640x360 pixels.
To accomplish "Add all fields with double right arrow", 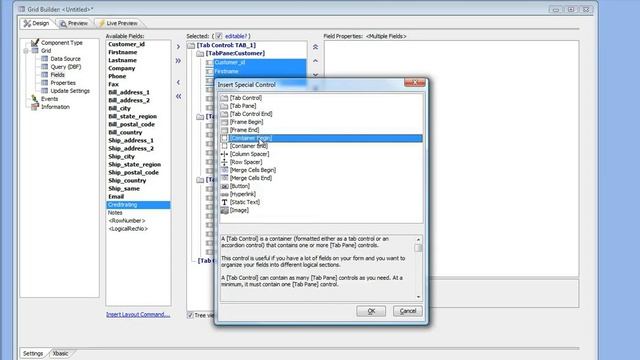I will coord(178,61).
